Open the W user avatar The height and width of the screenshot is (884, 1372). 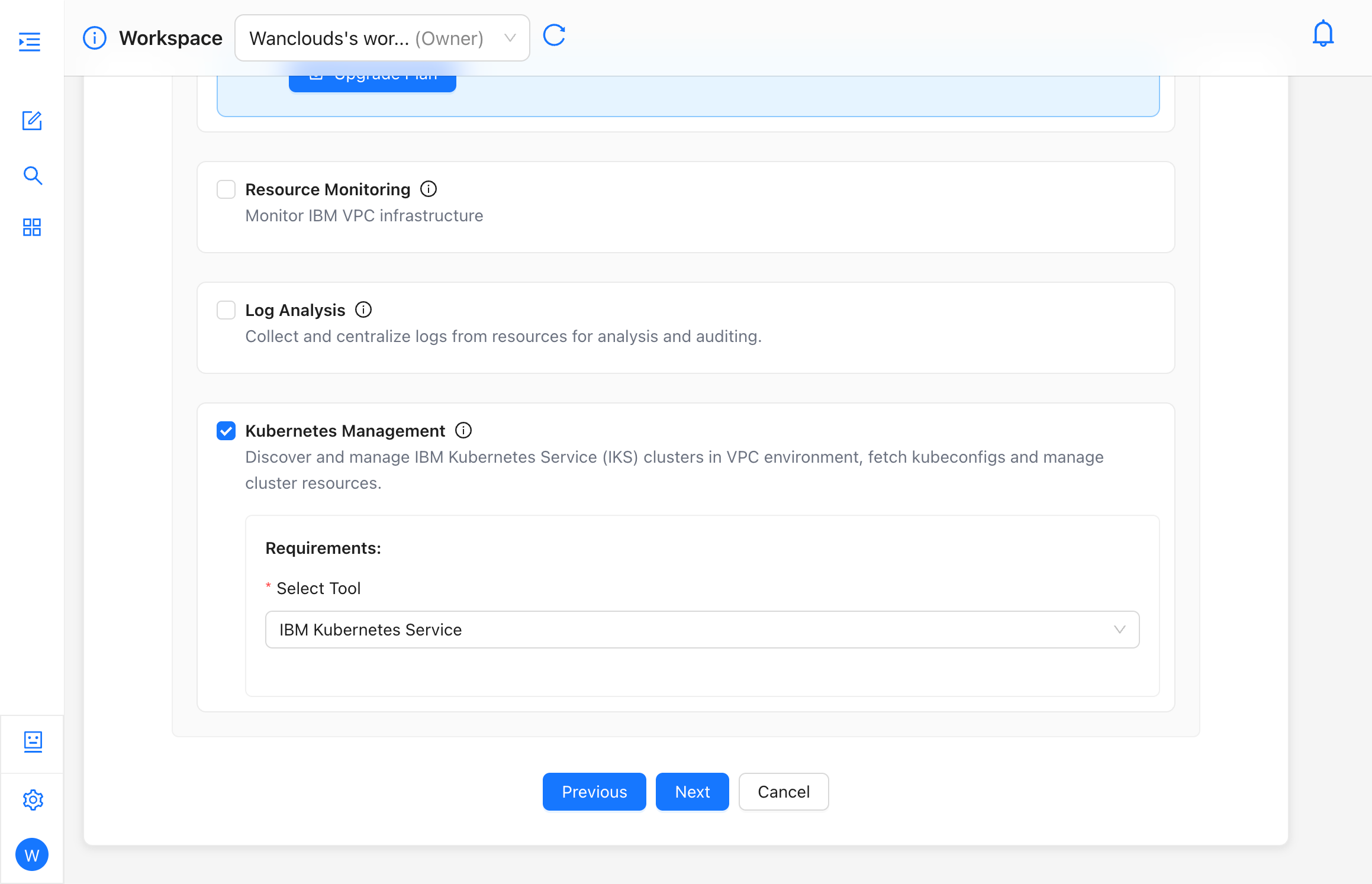coord(32,854)
